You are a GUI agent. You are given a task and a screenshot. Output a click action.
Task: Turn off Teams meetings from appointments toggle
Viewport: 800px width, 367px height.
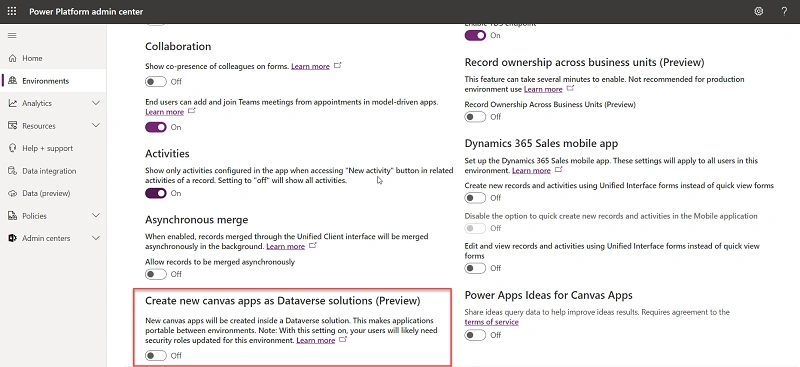pos(156,127)
